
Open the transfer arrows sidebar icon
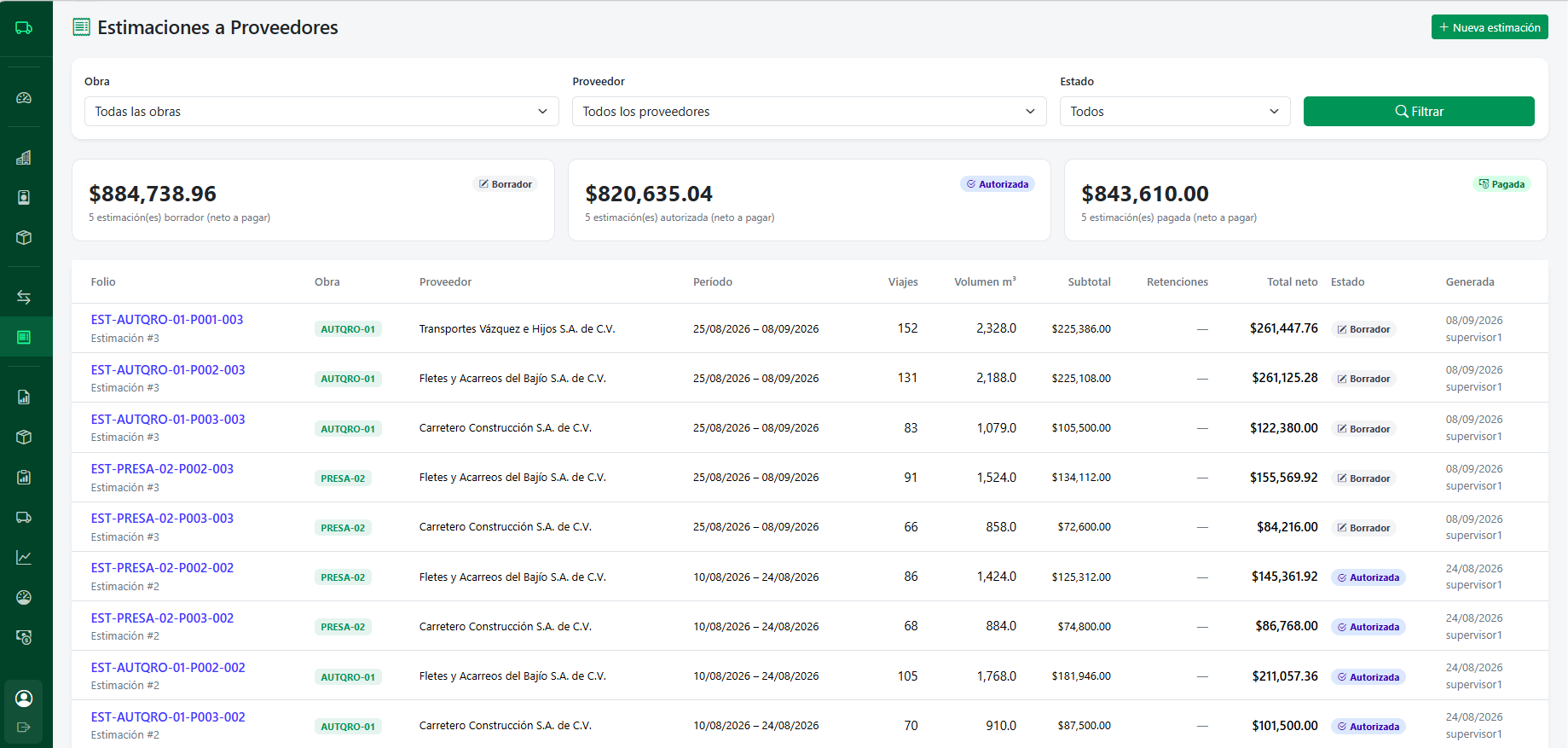pyautogui.click(x=24, y=297)
